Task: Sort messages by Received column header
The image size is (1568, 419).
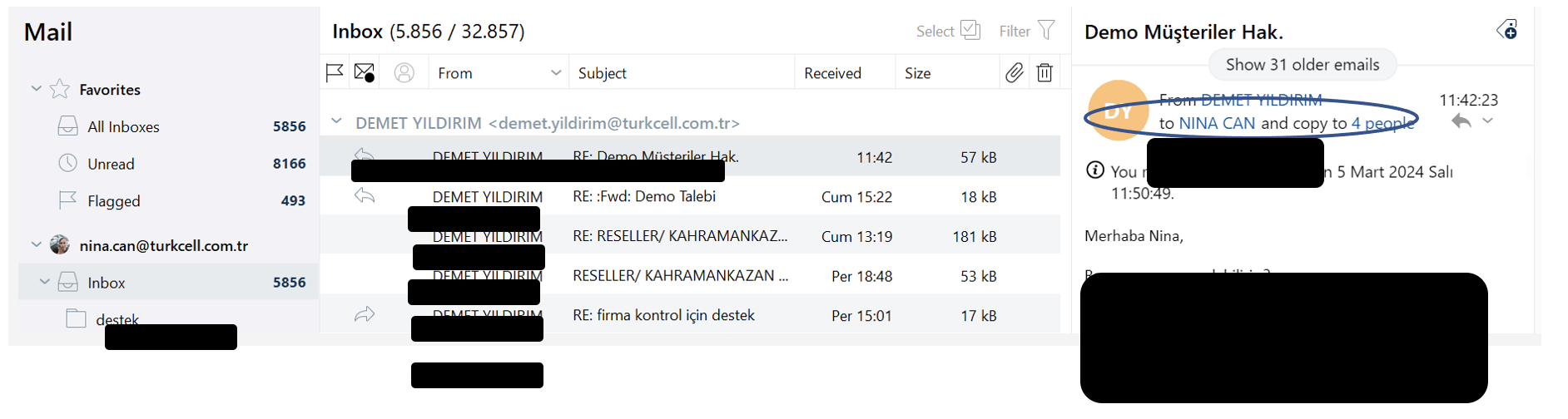Action: pos(832,73)
